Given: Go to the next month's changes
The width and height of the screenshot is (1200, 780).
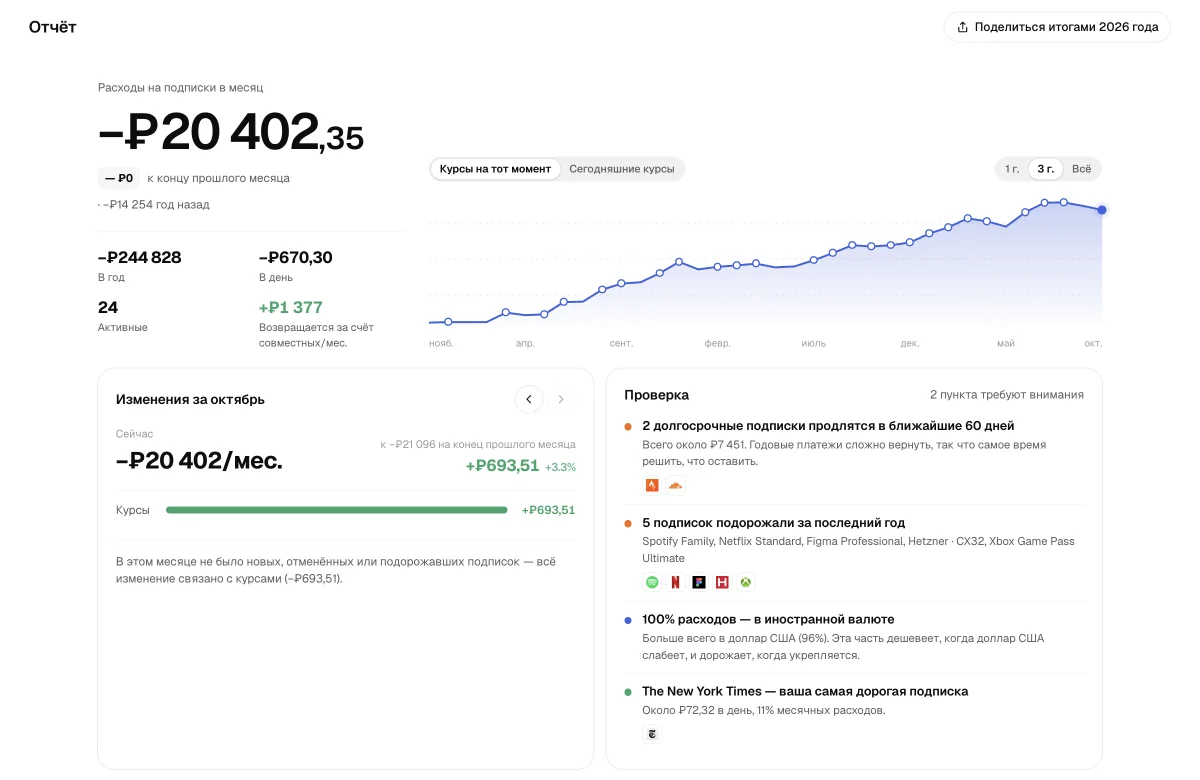Looking at the screenshot, I should (x=561, y=399).
